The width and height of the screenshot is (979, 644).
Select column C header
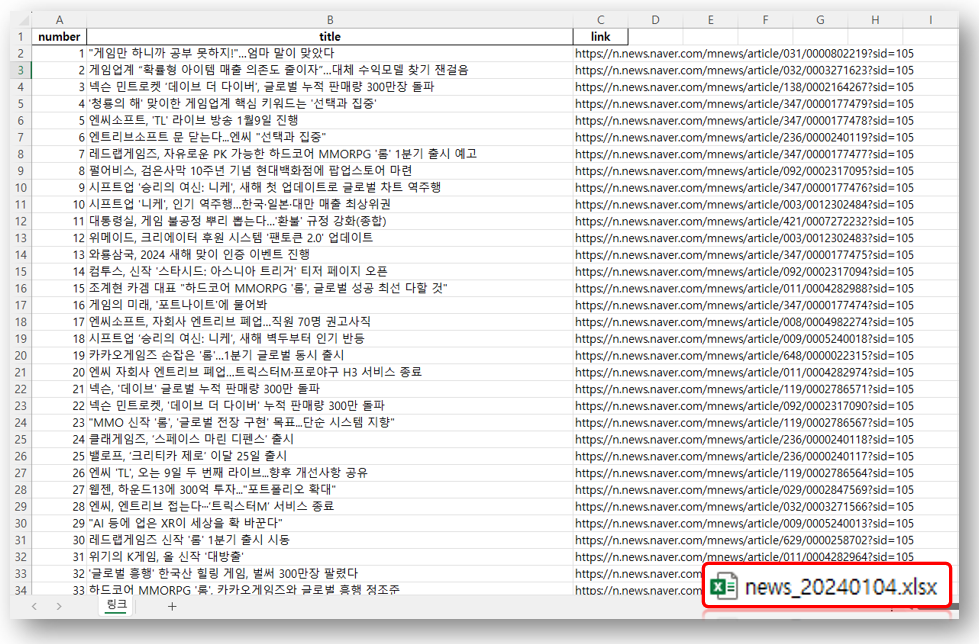pyautogui.click(x=600, y=20)
